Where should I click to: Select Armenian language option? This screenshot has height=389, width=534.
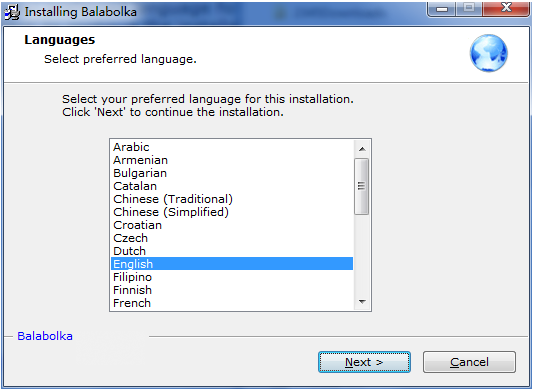coord(232,160)
